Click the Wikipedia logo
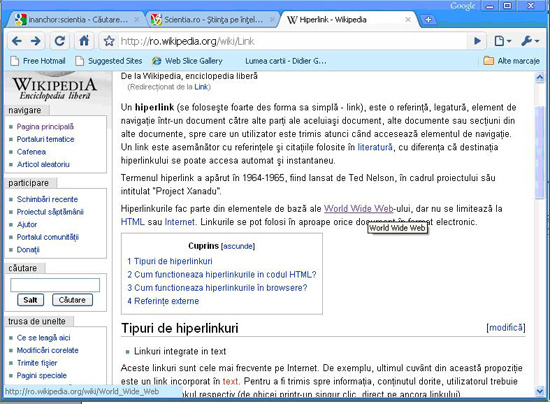Viewport: 550px width, 404px height. 55,86
